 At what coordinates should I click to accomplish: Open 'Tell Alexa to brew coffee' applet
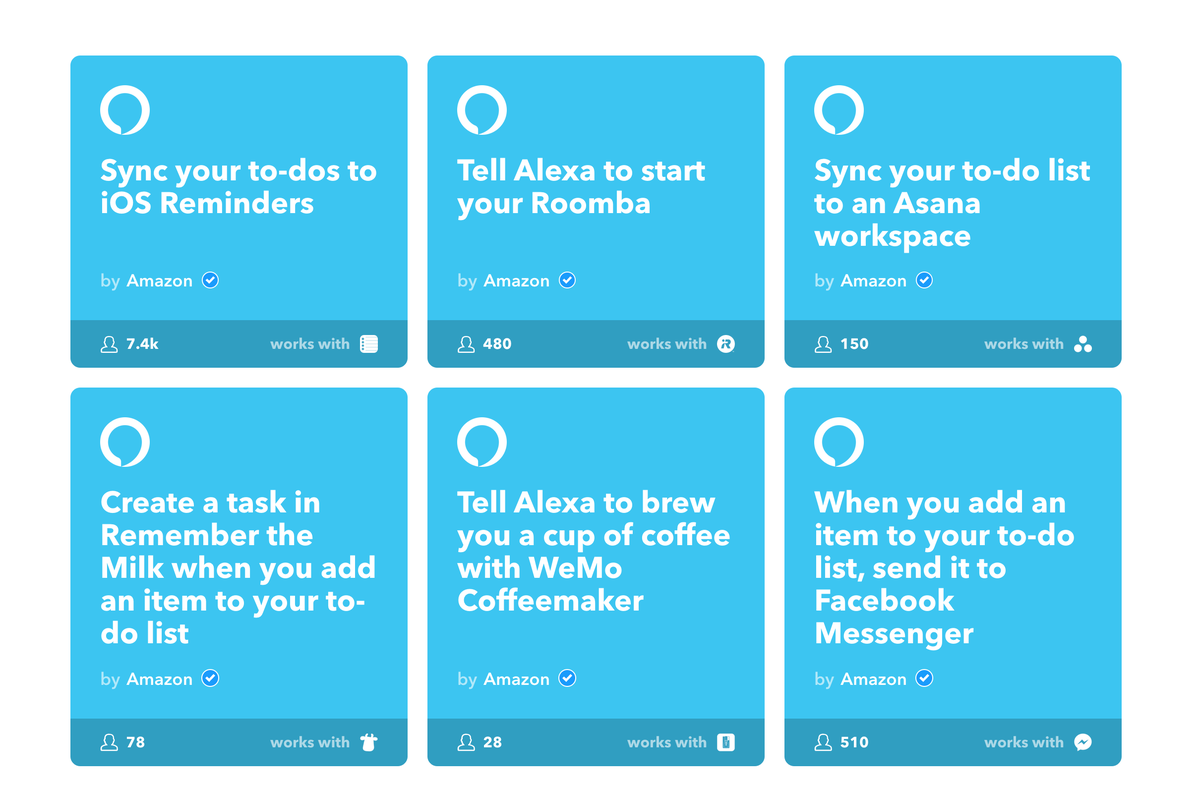pyautogui.click(x=594, y=551)
